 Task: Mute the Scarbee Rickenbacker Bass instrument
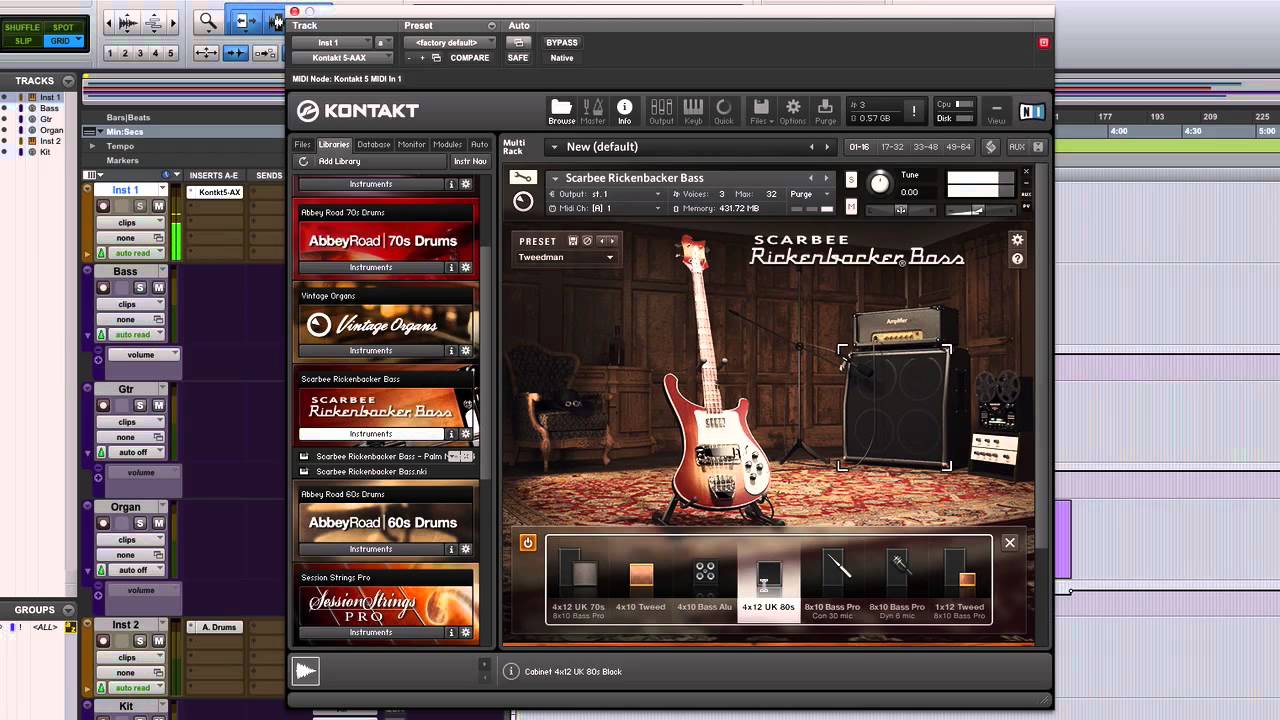851,206
